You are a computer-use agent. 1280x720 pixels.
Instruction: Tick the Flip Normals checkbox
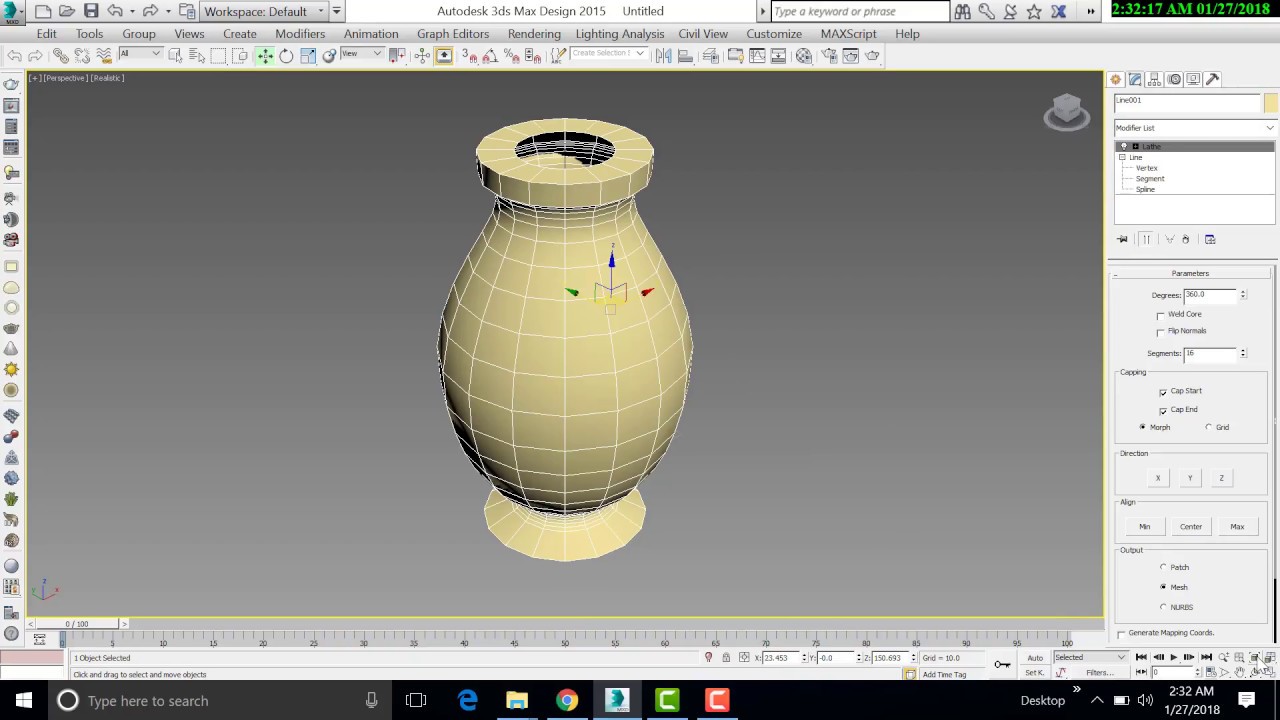[x=1161, y=332]
